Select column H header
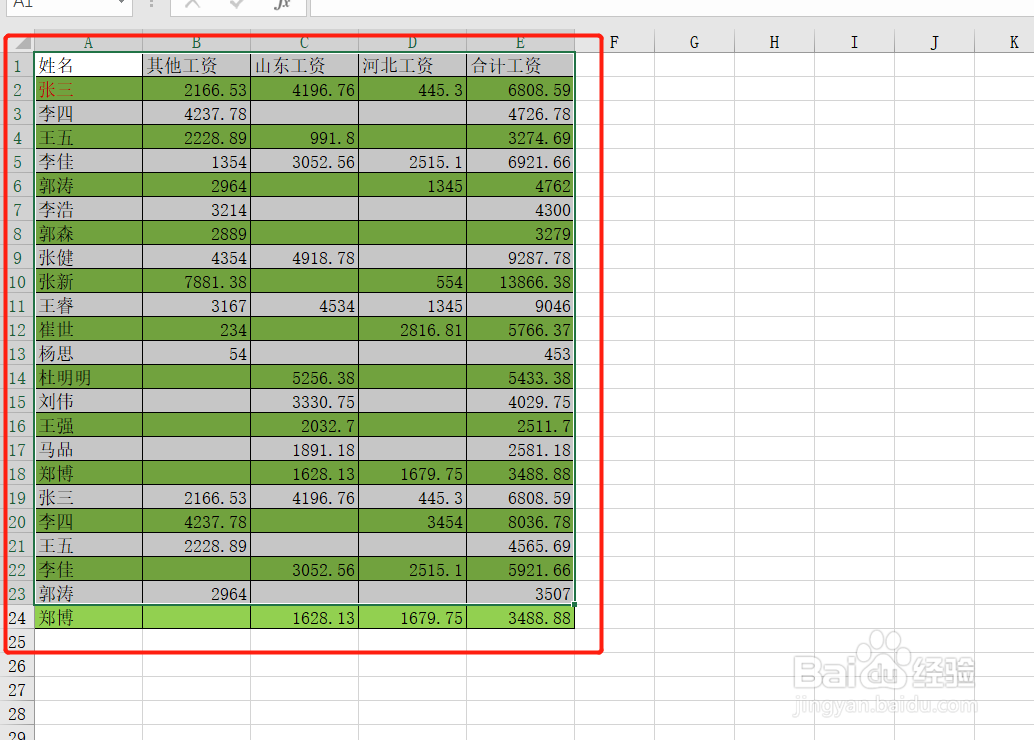This screenshot has height=740, width=1034. click(x=774, y=43)
